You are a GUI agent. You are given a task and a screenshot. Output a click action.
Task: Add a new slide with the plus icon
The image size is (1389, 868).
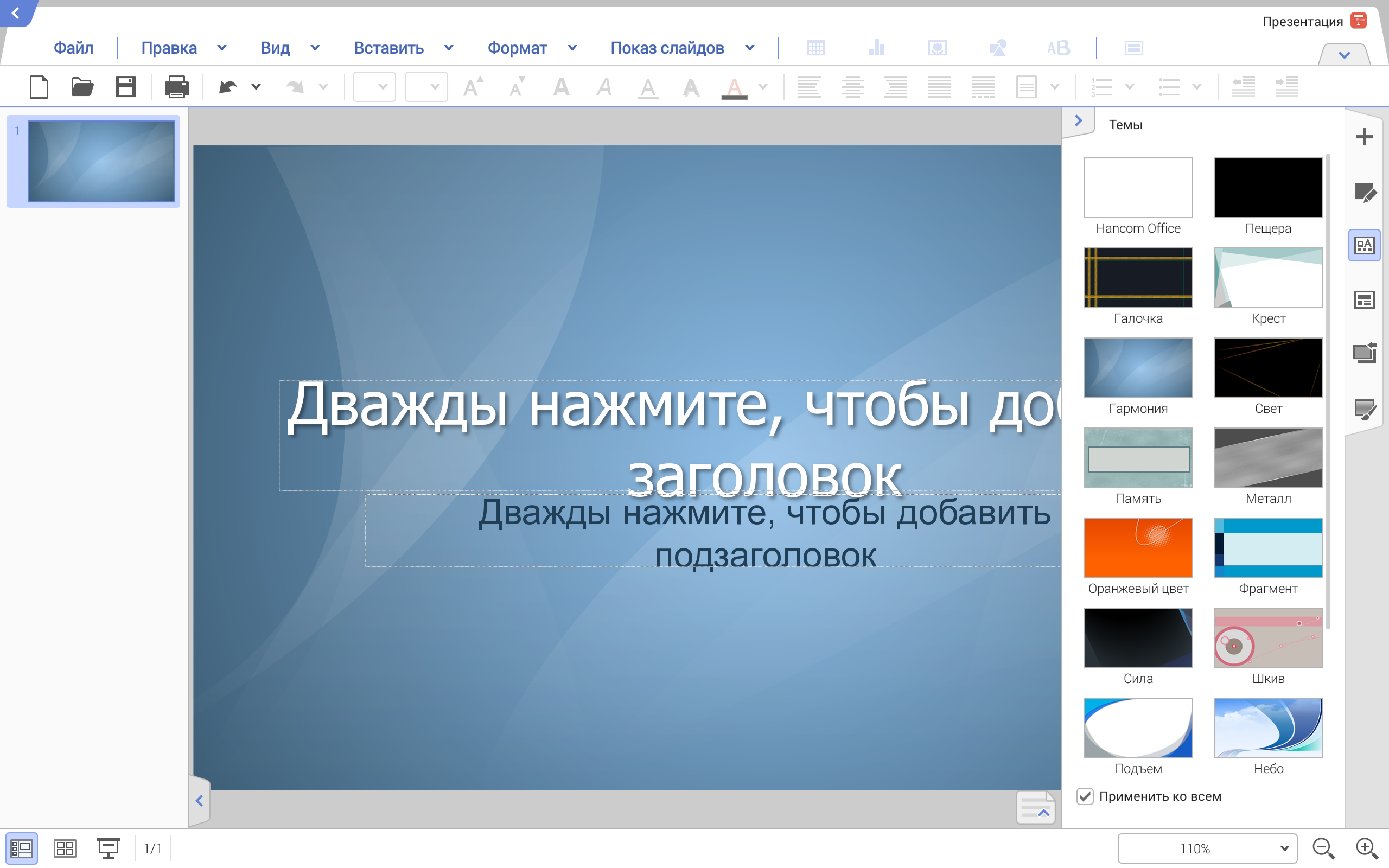tap(1365, 137)
